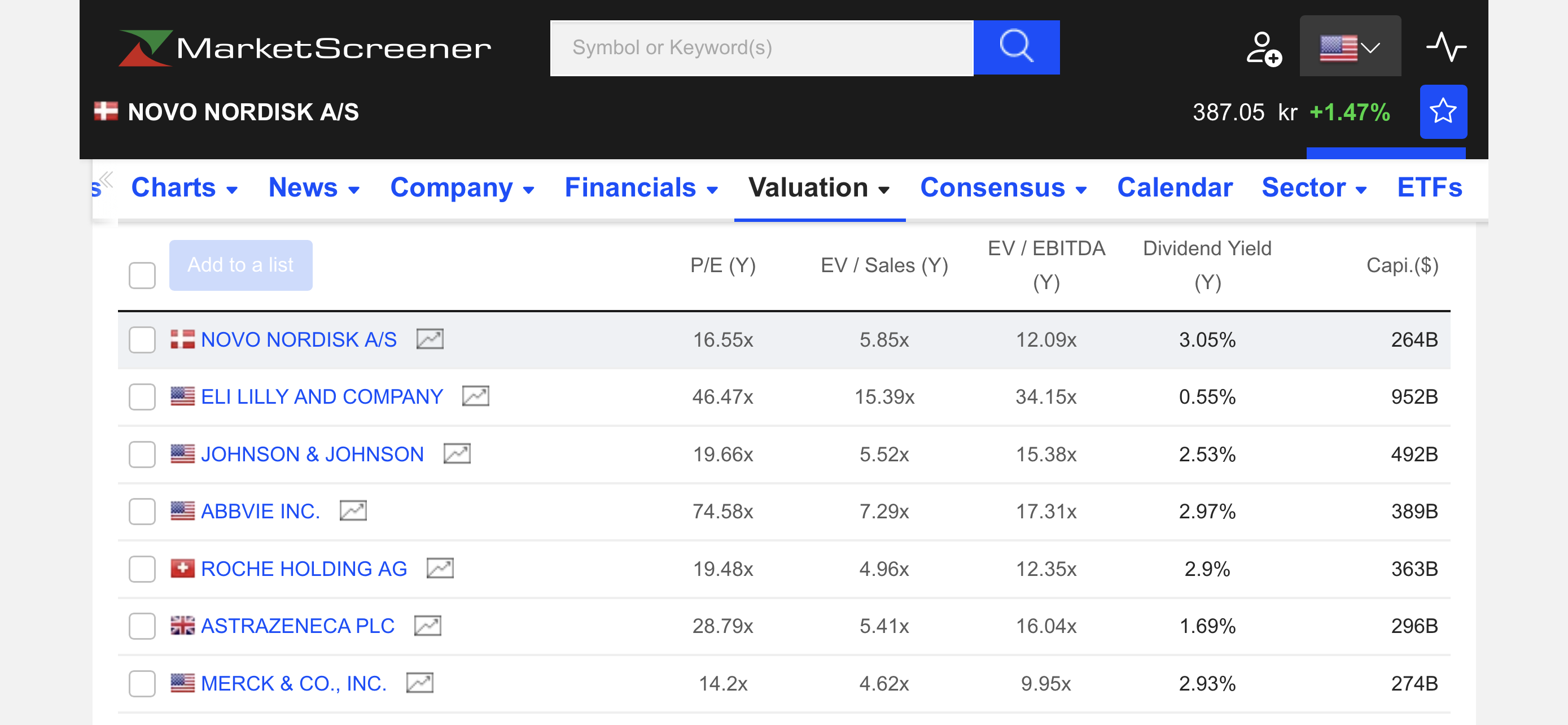This screenshot has width=1568, height=725.
Task: Select all rows with header checkbox
Action: (x=142, y=275)
